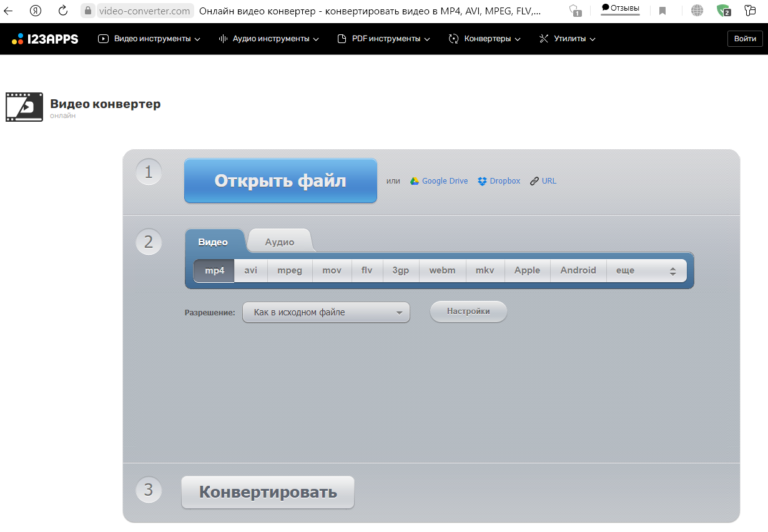Expand the Видео инструменты menu
The image size is (768, 532).
[x=149, y=39]
